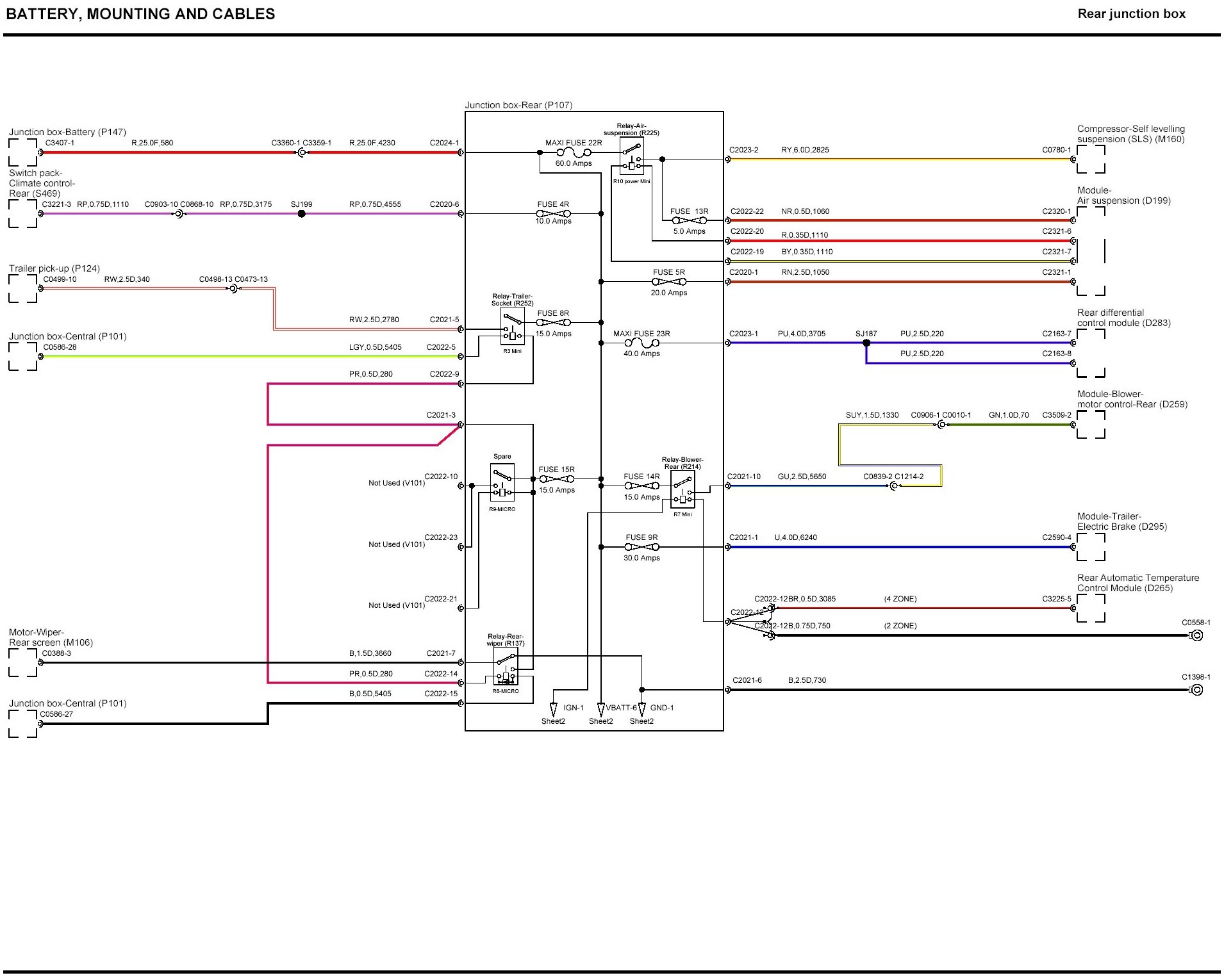
Task: Select the FUSE 13R 5 Amps symbol
Action: [x=689, y=220]
